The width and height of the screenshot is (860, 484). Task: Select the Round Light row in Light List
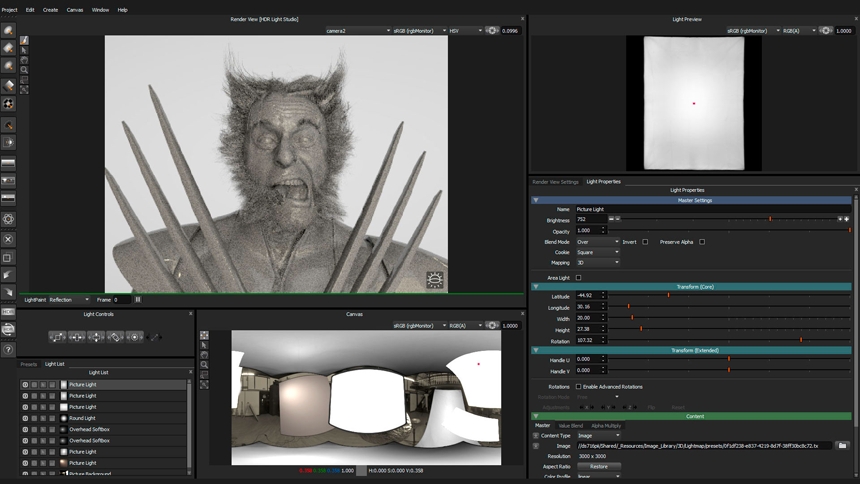[103, 418]
